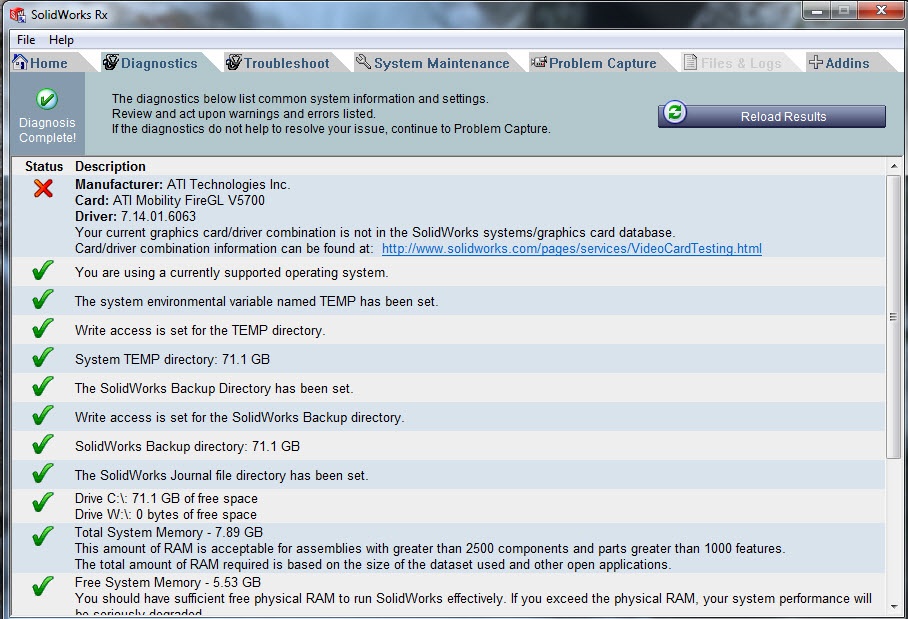
Task: Click checkmark for TEMP variable has been set
Action: click(x=43, y=299)
